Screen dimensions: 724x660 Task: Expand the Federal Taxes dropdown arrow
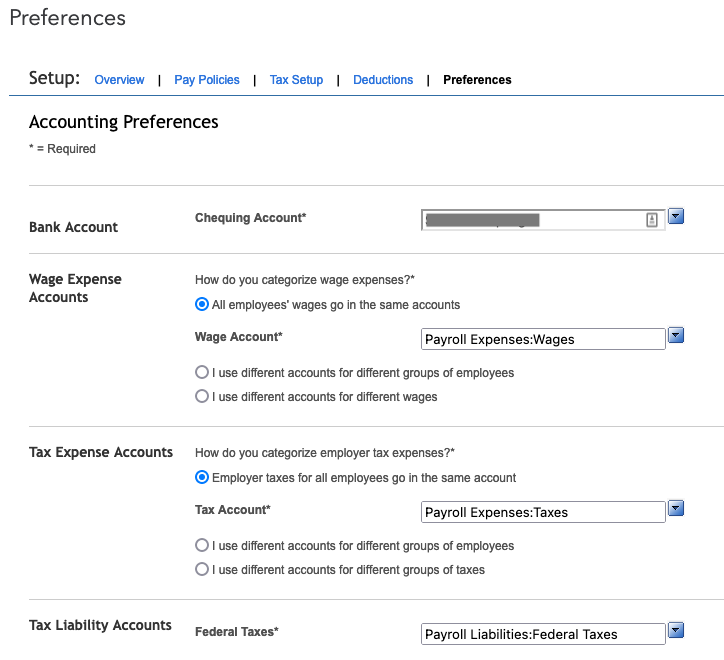click(x=676, y=630)
